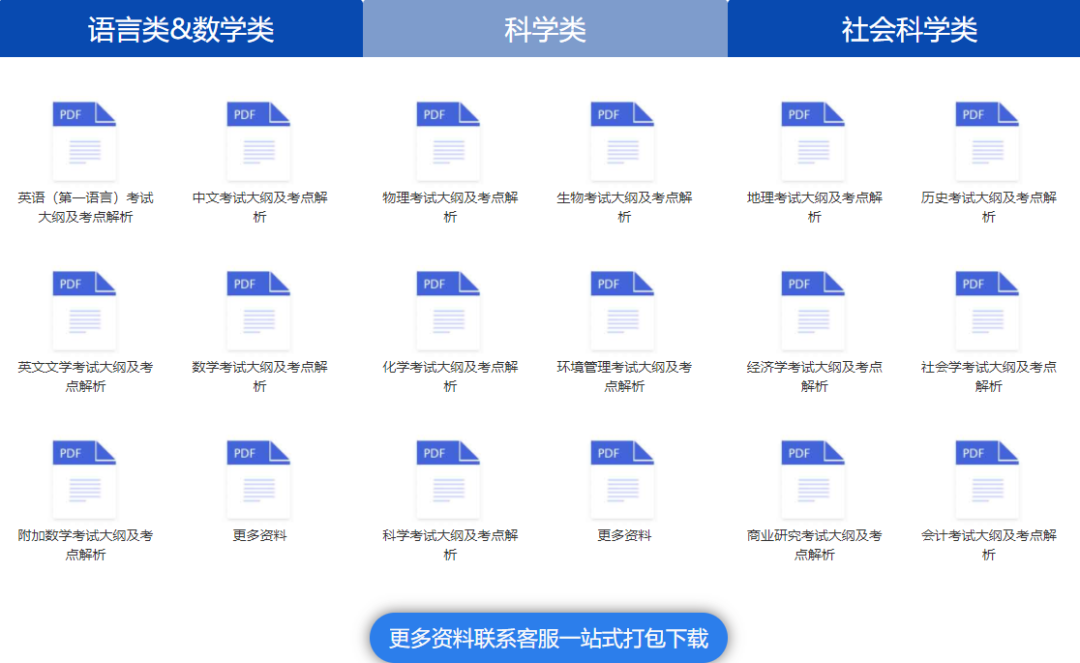1080x663 pixels.
Task: Switch to the 科学类 tab
Action: click(545, 29)
